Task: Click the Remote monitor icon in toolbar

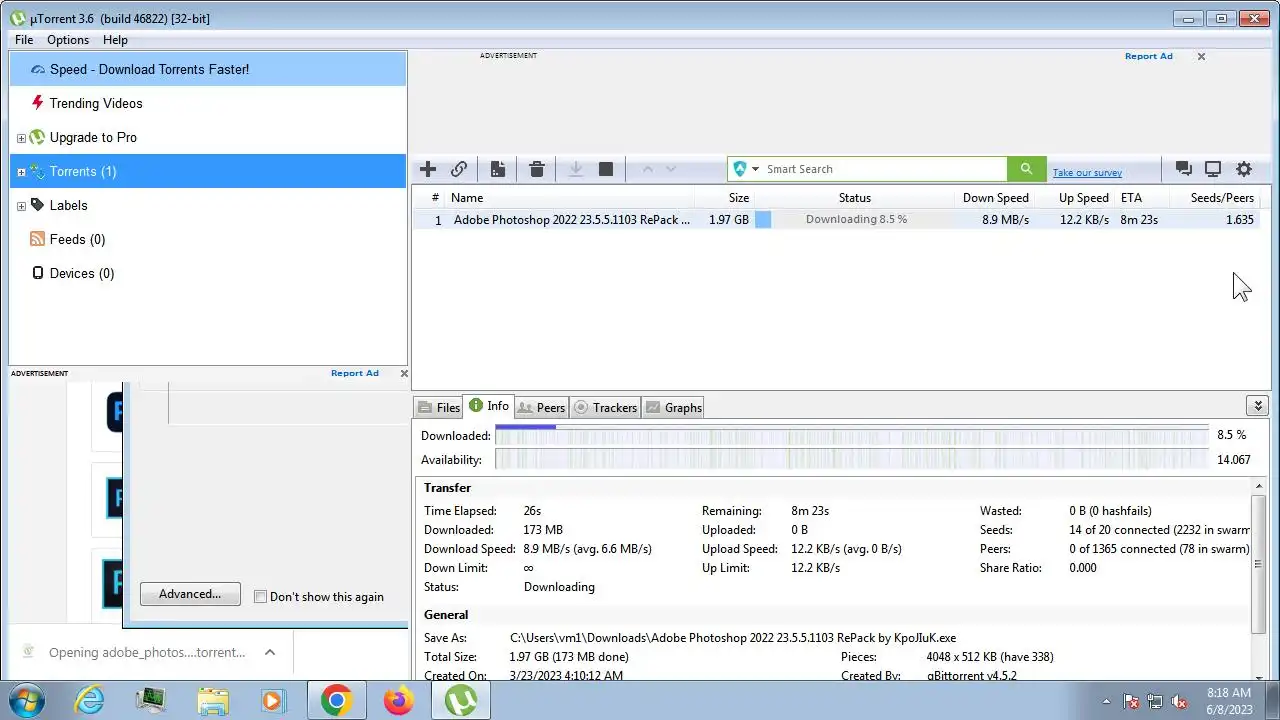Action: [1213, 169]
